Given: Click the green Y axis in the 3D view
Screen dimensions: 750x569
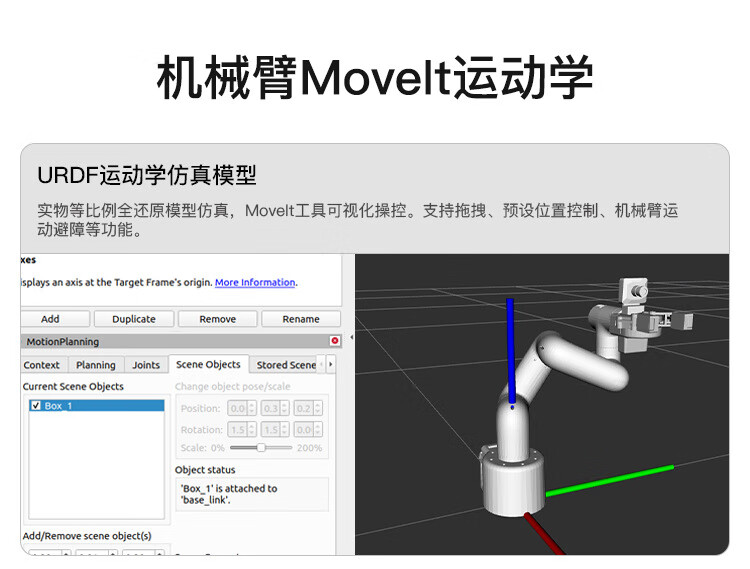Looking at the screenshot, I should coord(610,481).
